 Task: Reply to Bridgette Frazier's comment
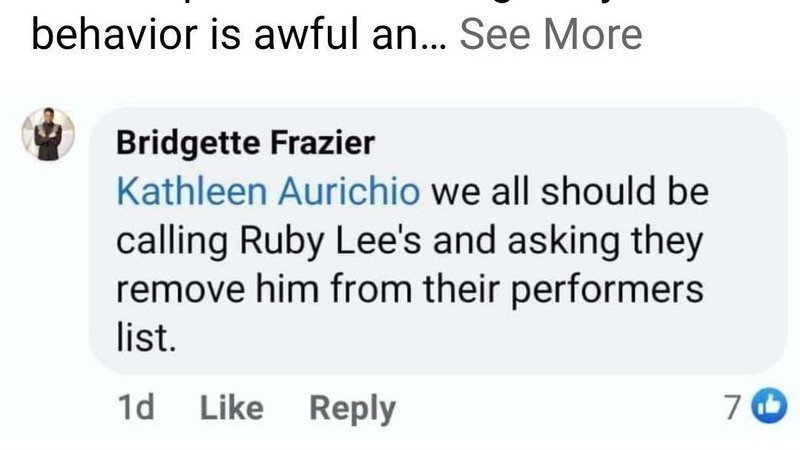(352, 408)
